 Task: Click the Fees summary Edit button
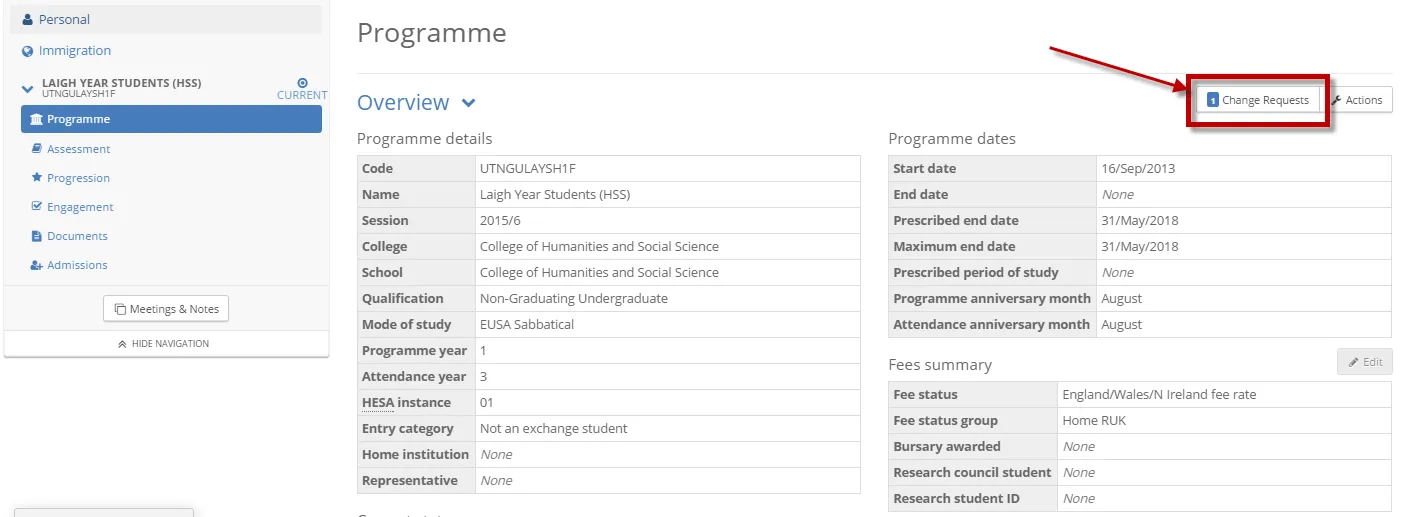tap(1365, 362)
